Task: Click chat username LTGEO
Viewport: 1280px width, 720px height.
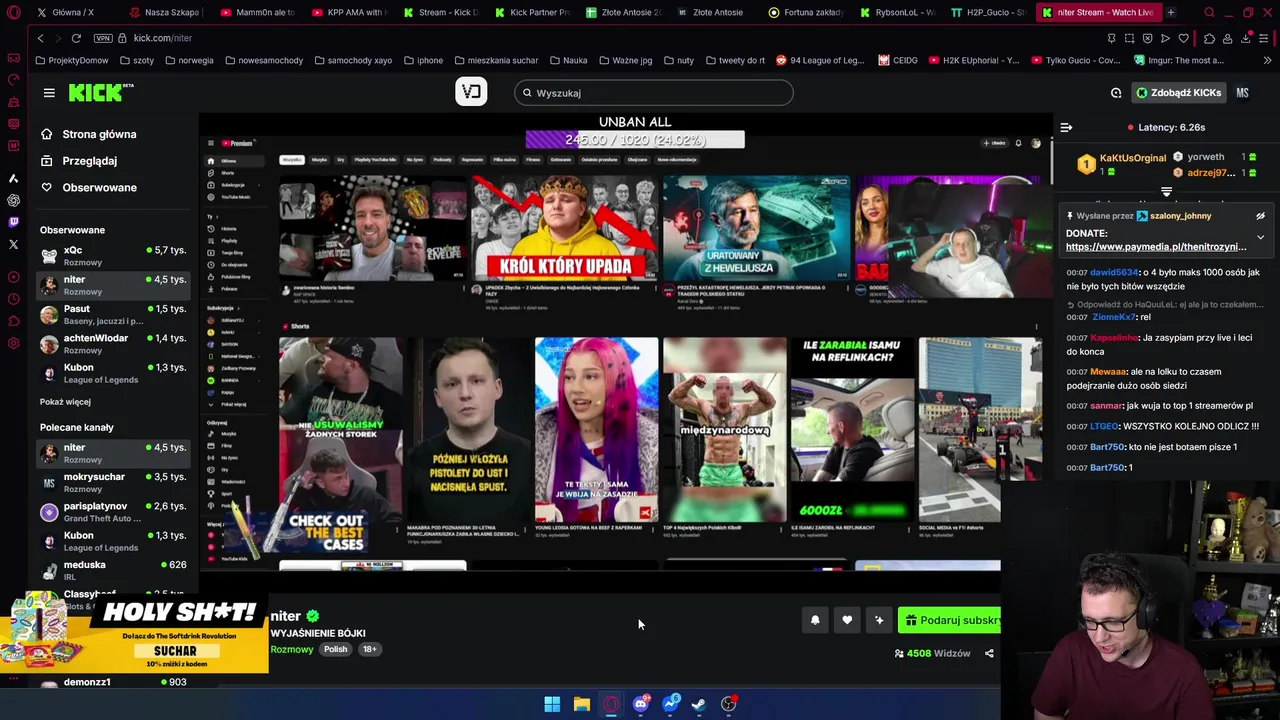Action: (1104, 427)
